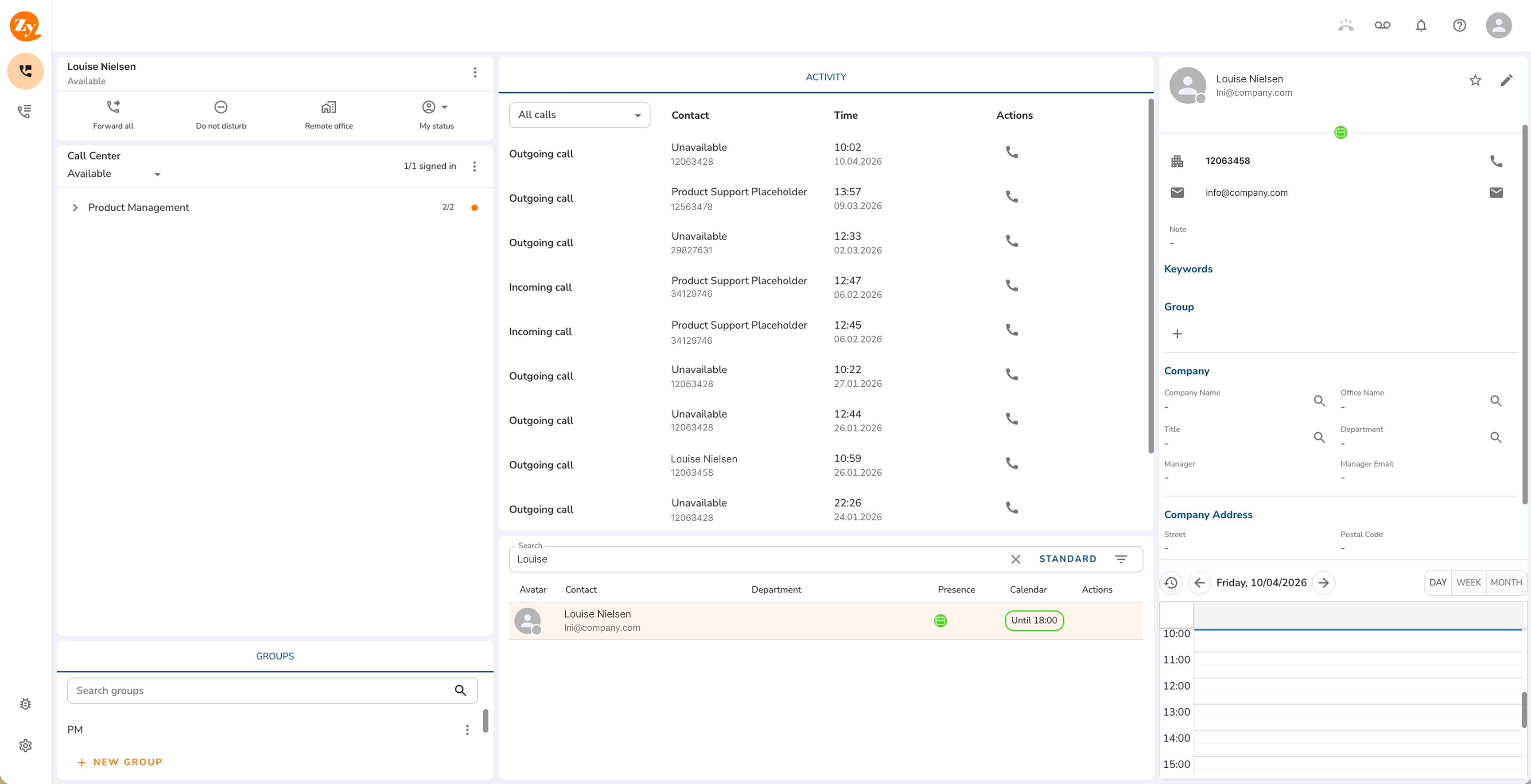Click the Forward all icon

pyautogui.click(x=113, y=108)
